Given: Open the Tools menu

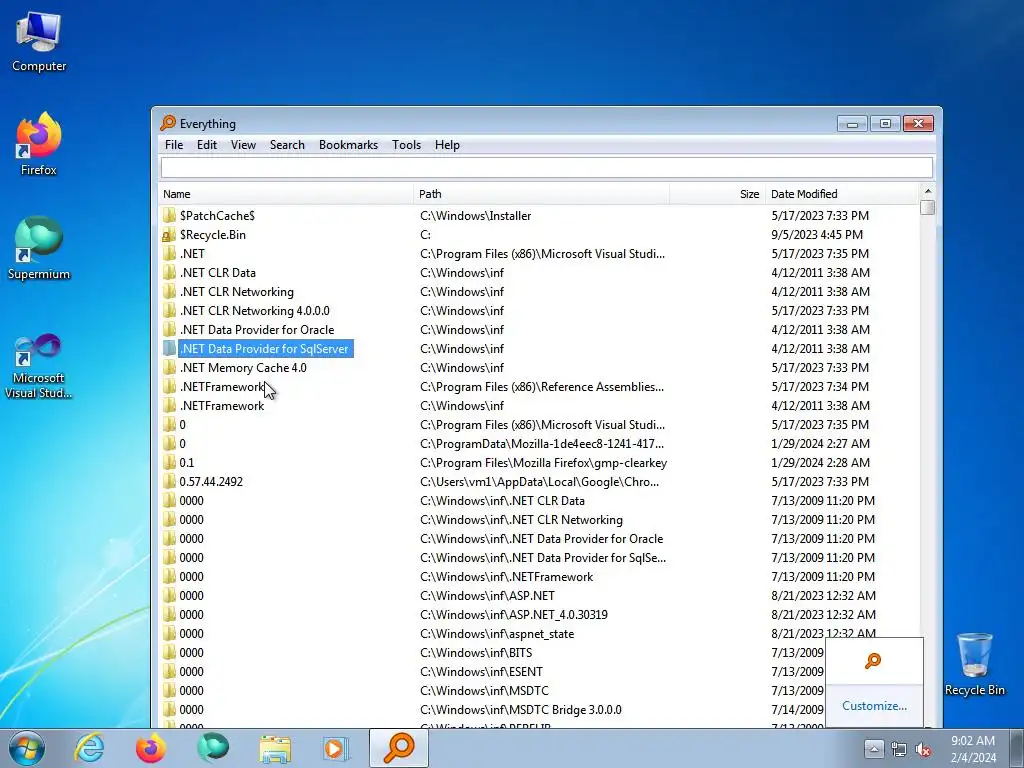Looking at the screenshot, I should point(406,145).
